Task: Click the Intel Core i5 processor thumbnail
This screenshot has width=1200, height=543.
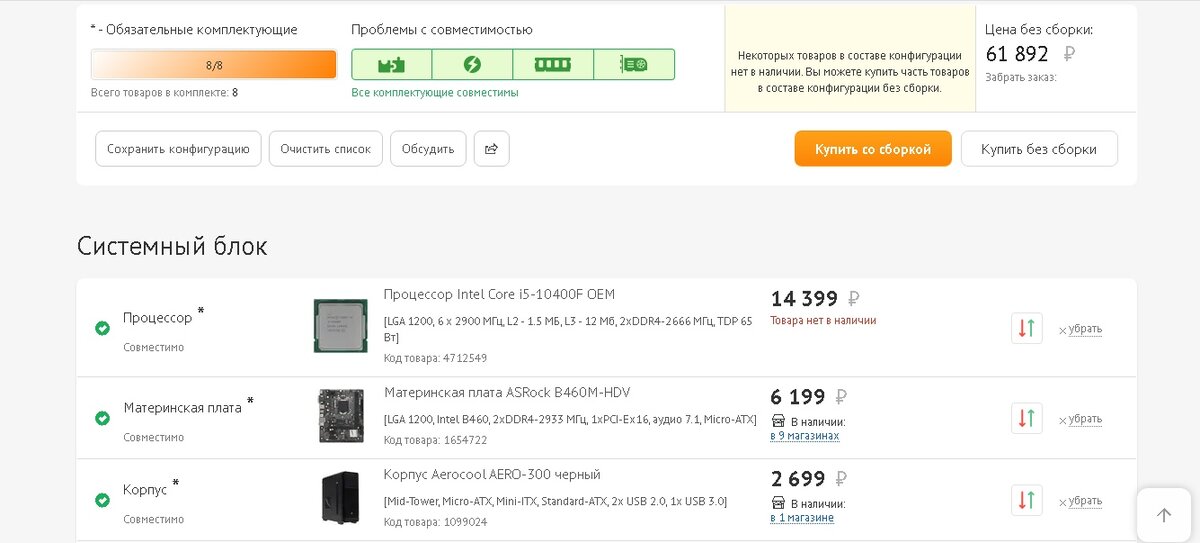Action: tap(340, 325)
